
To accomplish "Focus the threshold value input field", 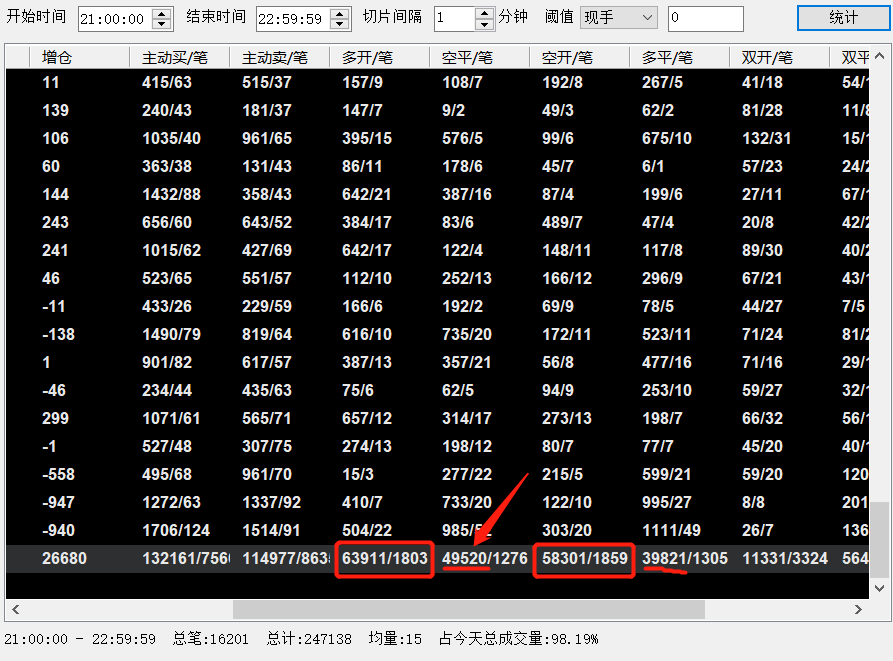I will 706,18.
